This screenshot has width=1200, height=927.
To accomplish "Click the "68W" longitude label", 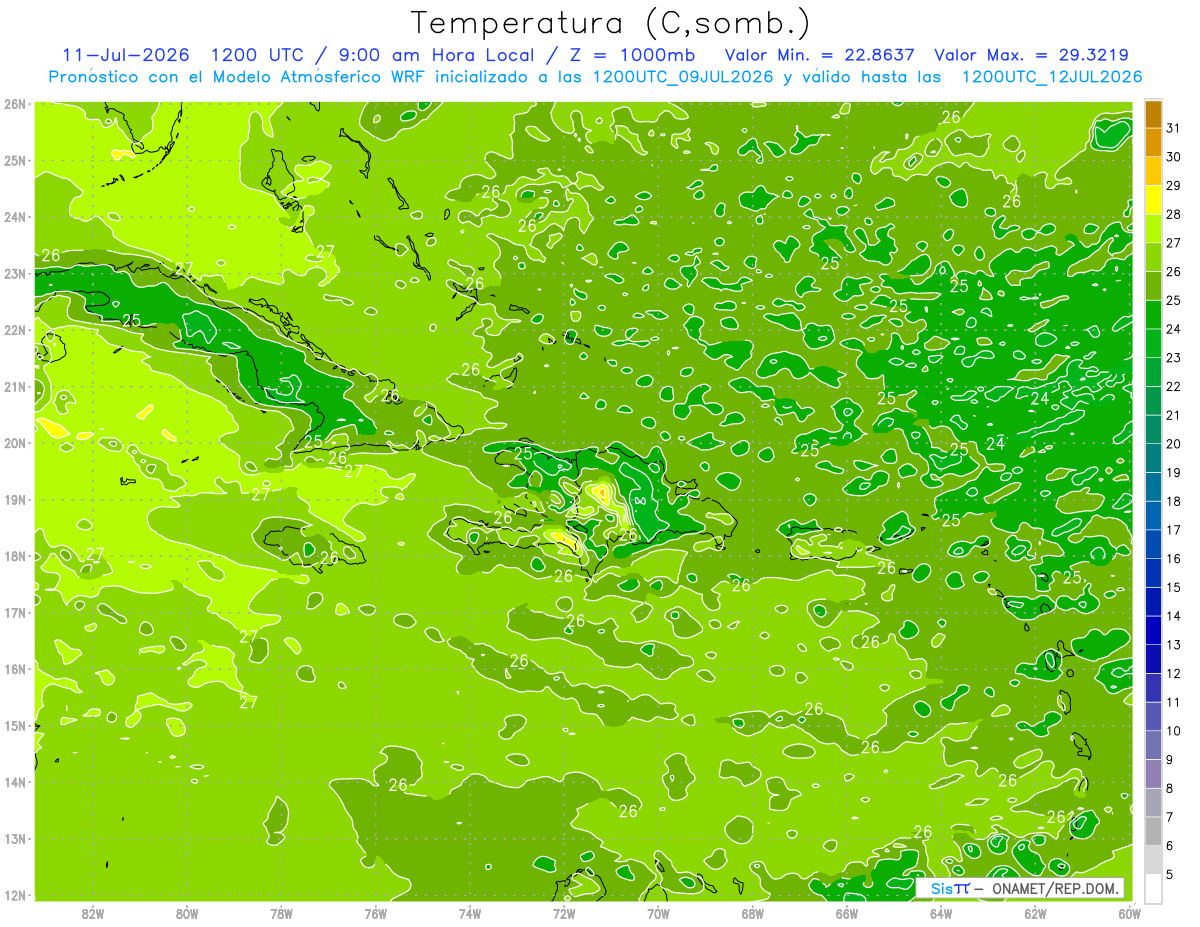I will [753, 913].
